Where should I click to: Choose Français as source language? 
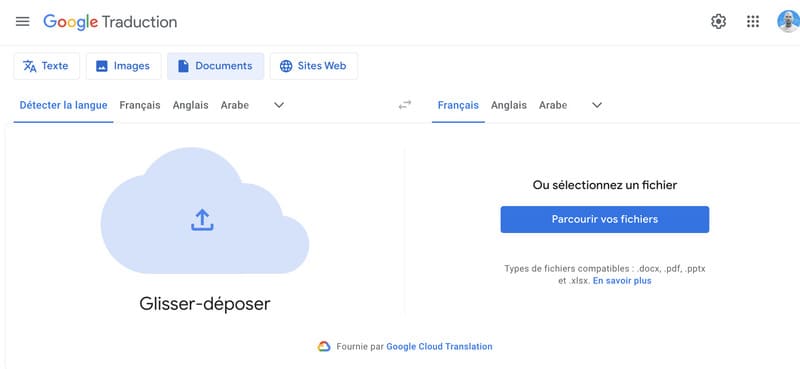coord(140,105)
